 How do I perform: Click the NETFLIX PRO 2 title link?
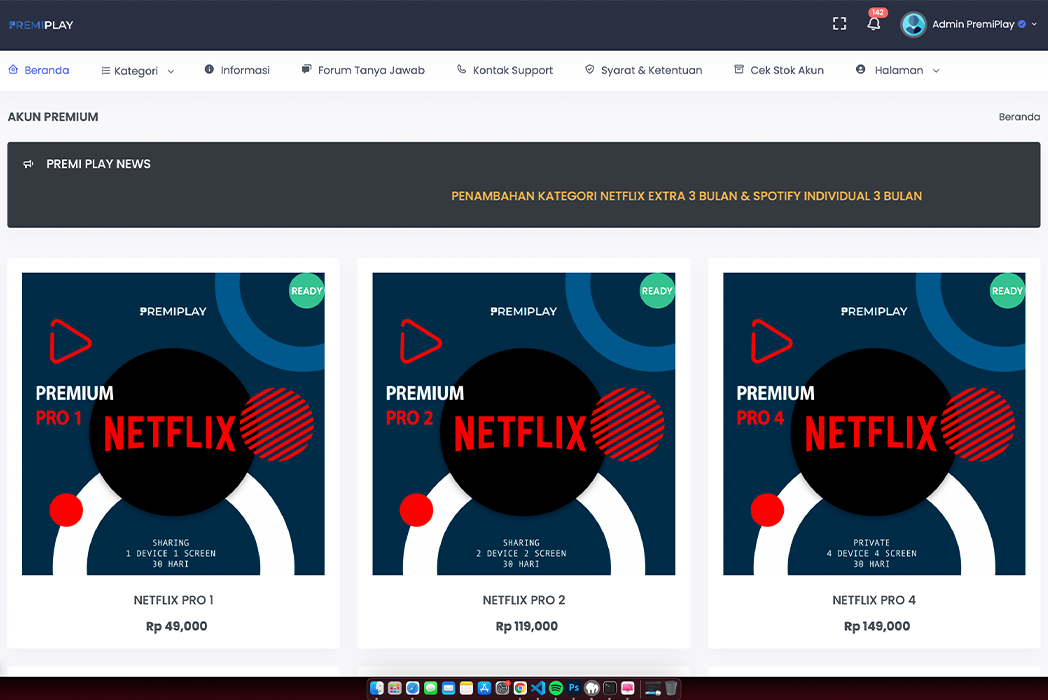524,600
